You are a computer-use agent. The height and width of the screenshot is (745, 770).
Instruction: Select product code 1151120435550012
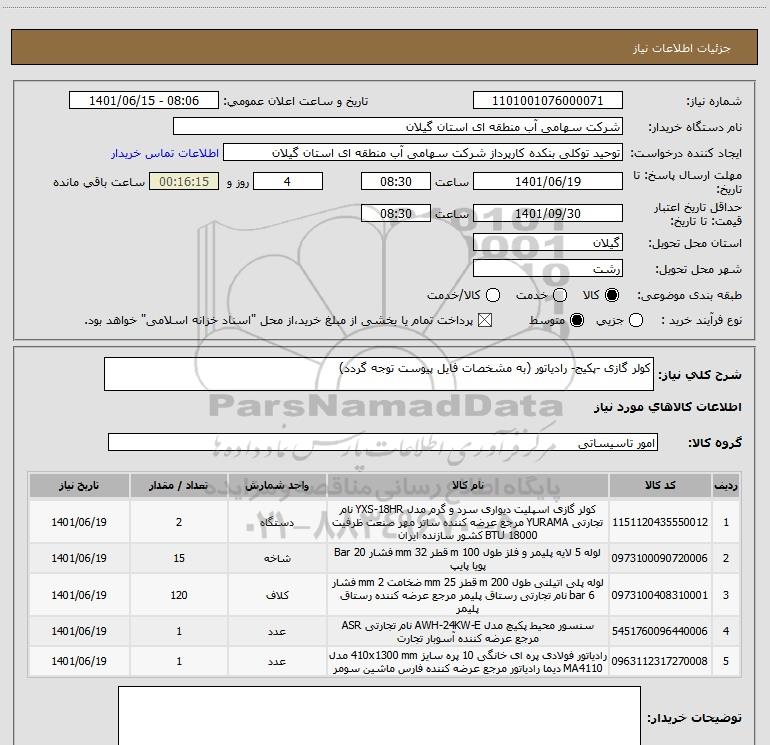point(660,522)
